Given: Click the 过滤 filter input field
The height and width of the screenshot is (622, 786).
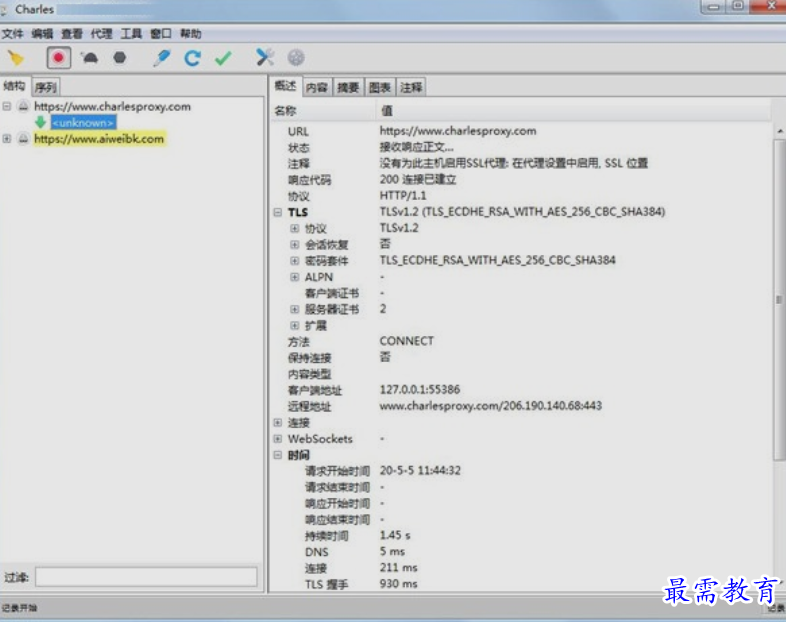Looking at the screenshot, I should pos(146,577).
